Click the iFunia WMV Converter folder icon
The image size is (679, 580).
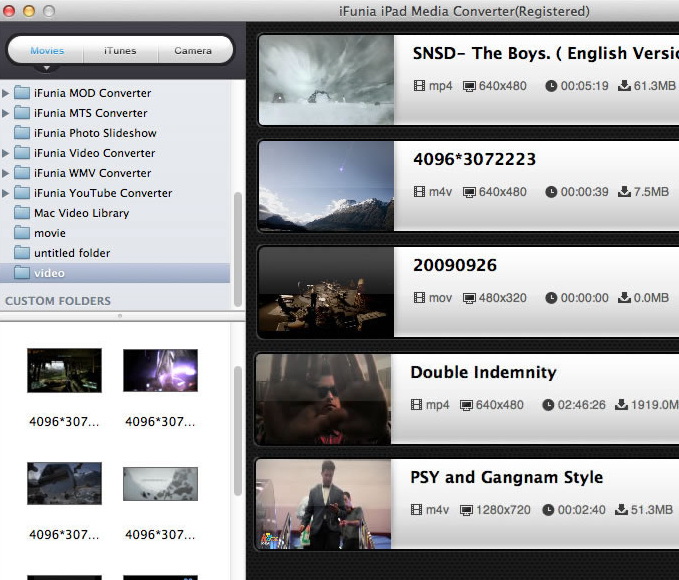coord(22,172)
